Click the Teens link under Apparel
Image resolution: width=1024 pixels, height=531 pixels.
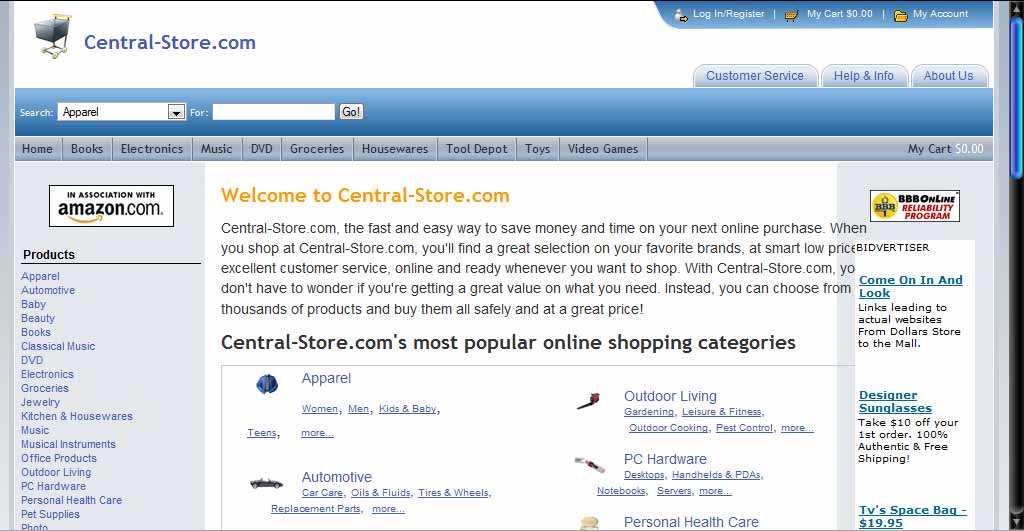pyautogui.click(x=262, y=433)
